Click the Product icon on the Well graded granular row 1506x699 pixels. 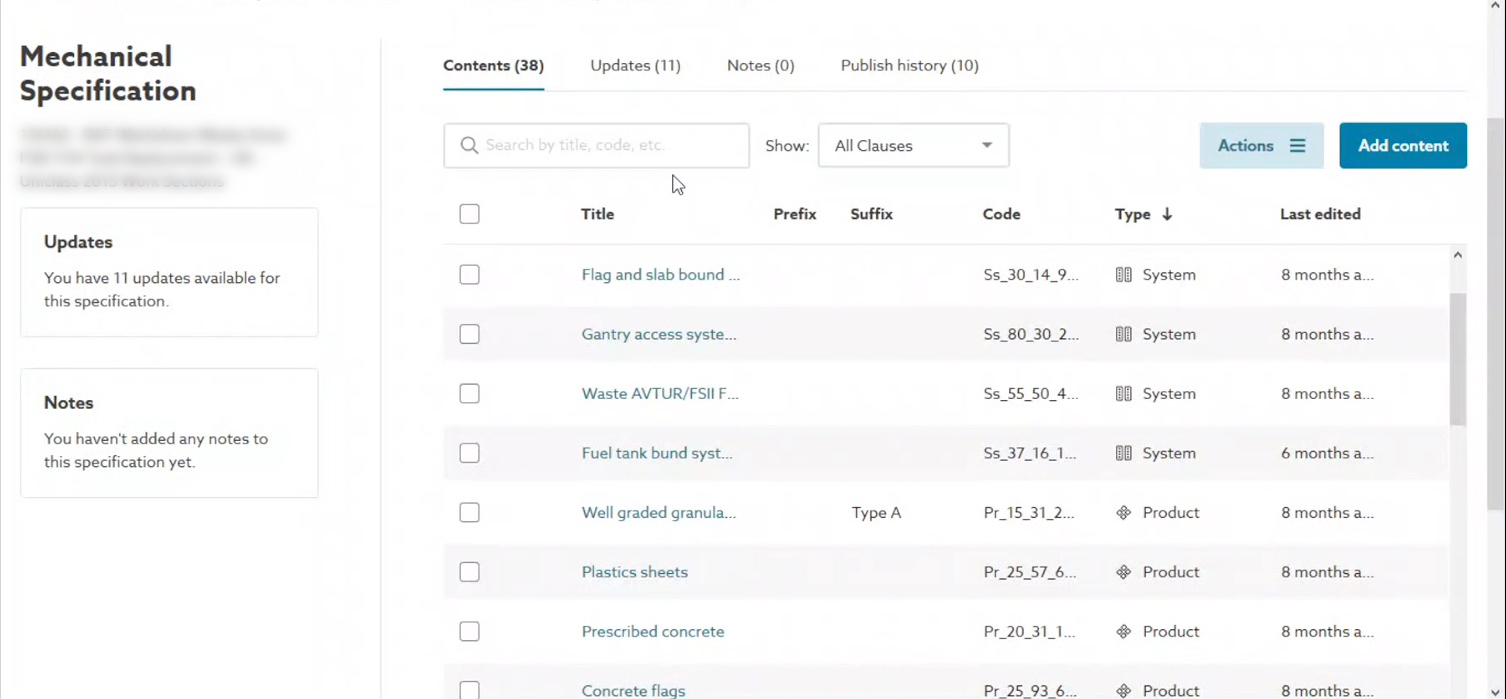[x=1124, y=513]
